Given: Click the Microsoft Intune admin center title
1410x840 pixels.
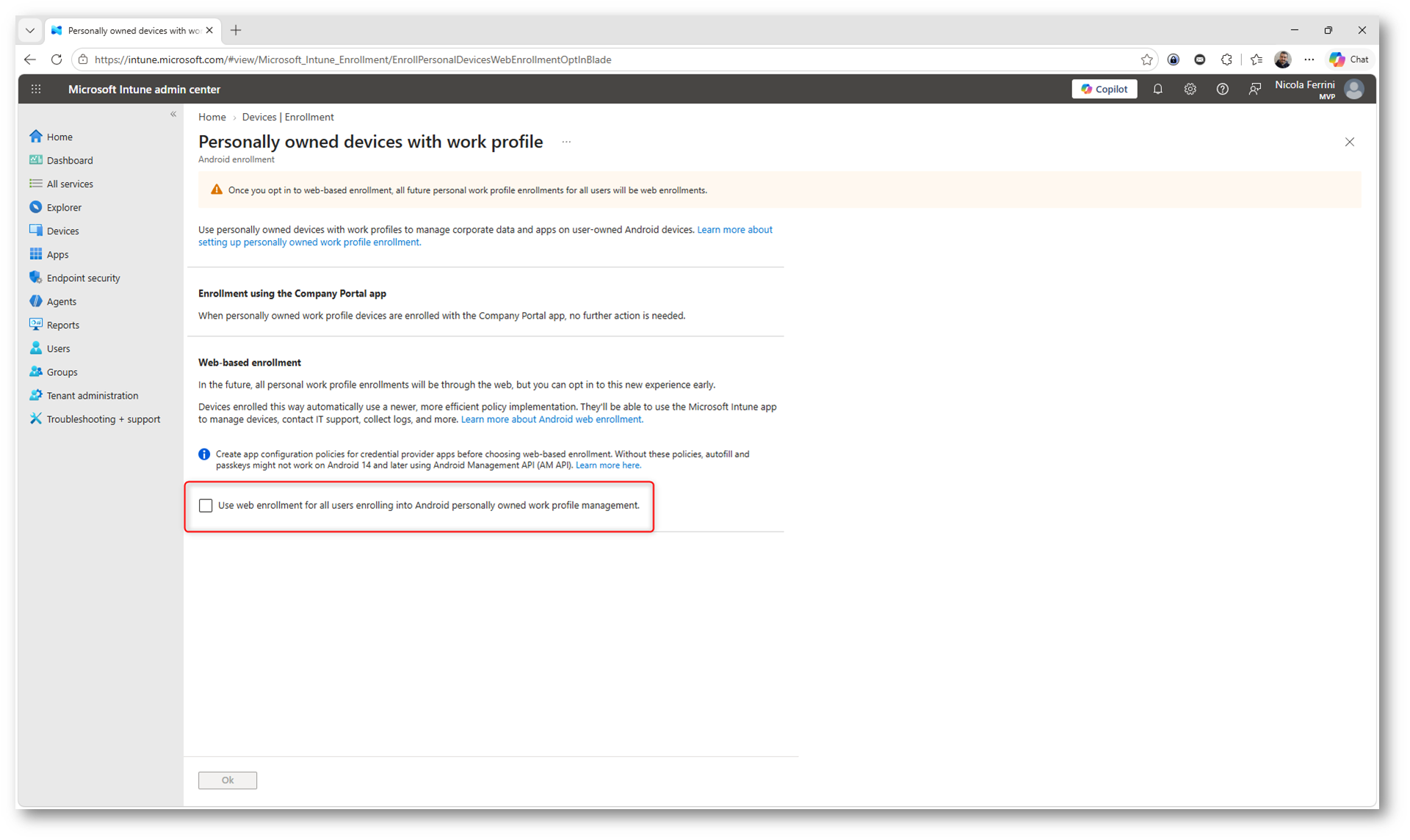Looking at the screenshot, I should (x=144, y=89).
